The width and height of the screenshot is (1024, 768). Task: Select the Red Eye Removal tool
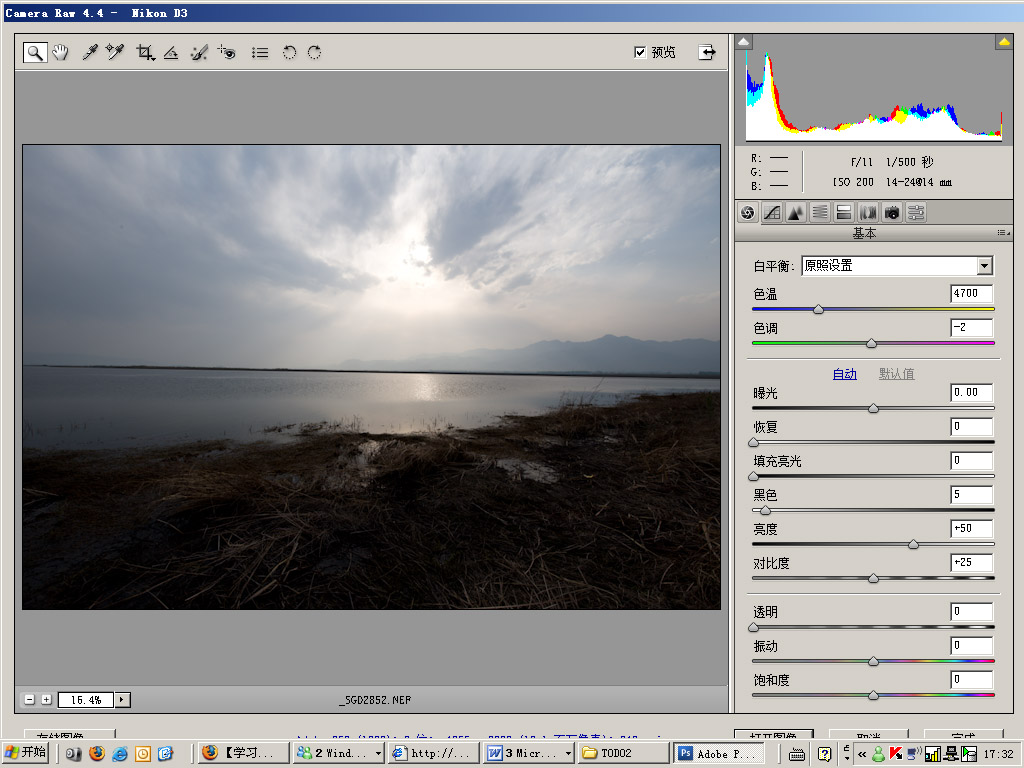coord(227,52)
